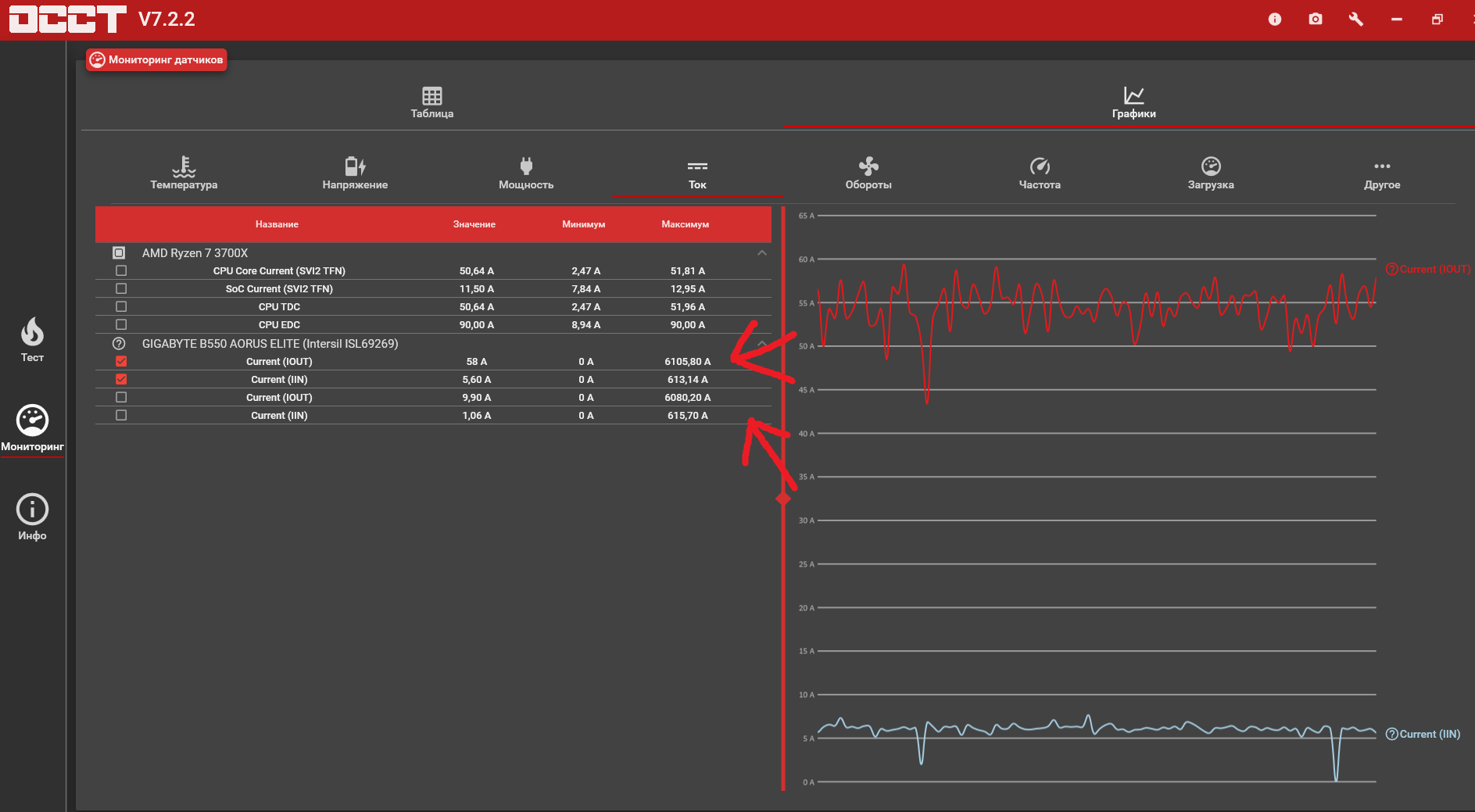Enable the CPU EDC checkbox
This screenshot has width=1475, height=812.
(x=121, y=324)
